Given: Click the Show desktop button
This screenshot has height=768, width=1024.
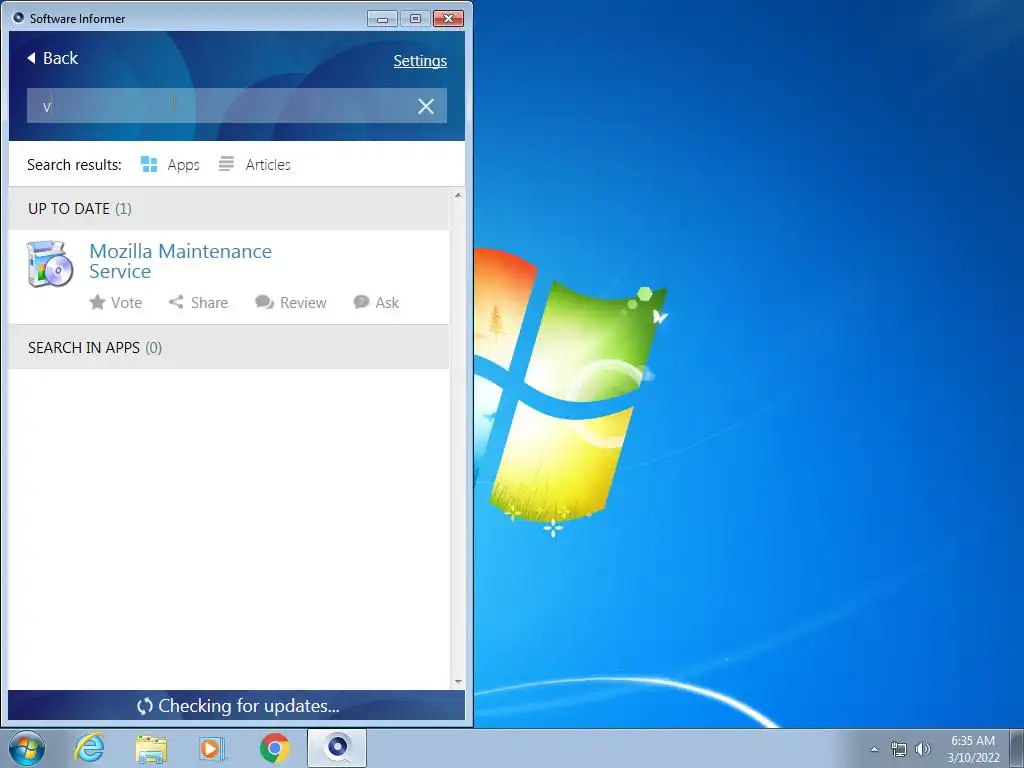Looking at the screenshot, I should 1017,748.
